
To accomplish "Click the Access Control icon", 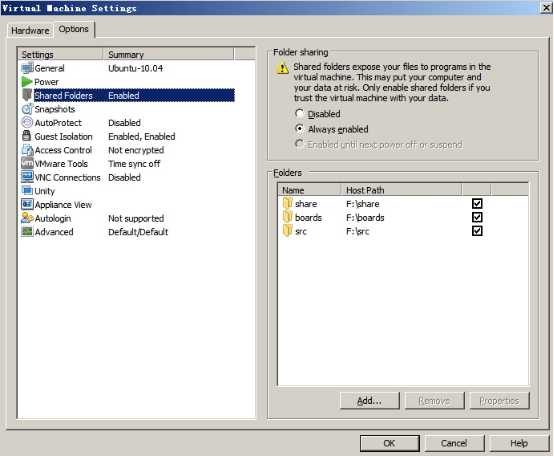I will [27, 150].
